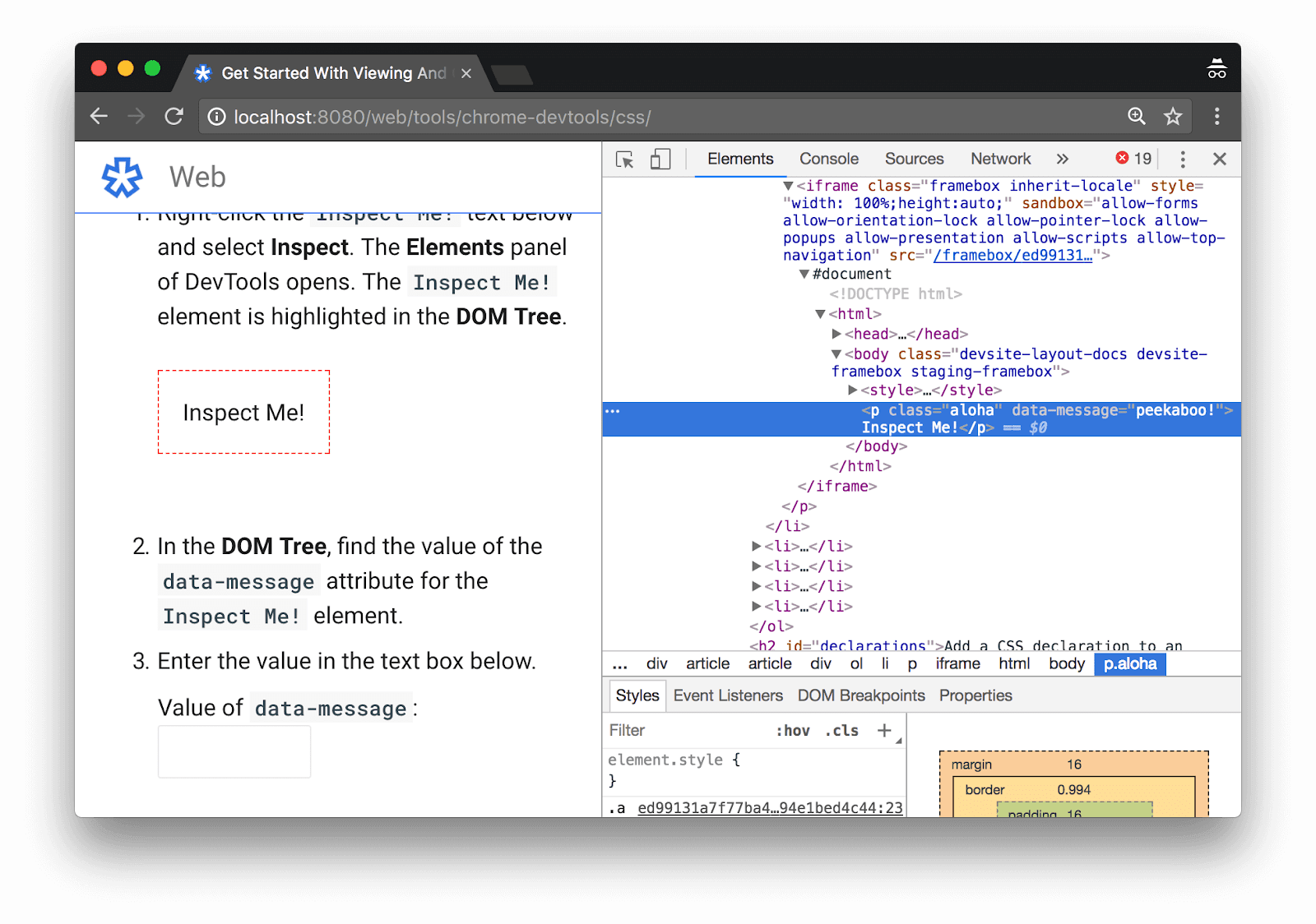The width and height of the screenshot is (1316, 924).
Task: Click the DevTools error count badge
Action: pyautogui.click(x=1133, y=159)
